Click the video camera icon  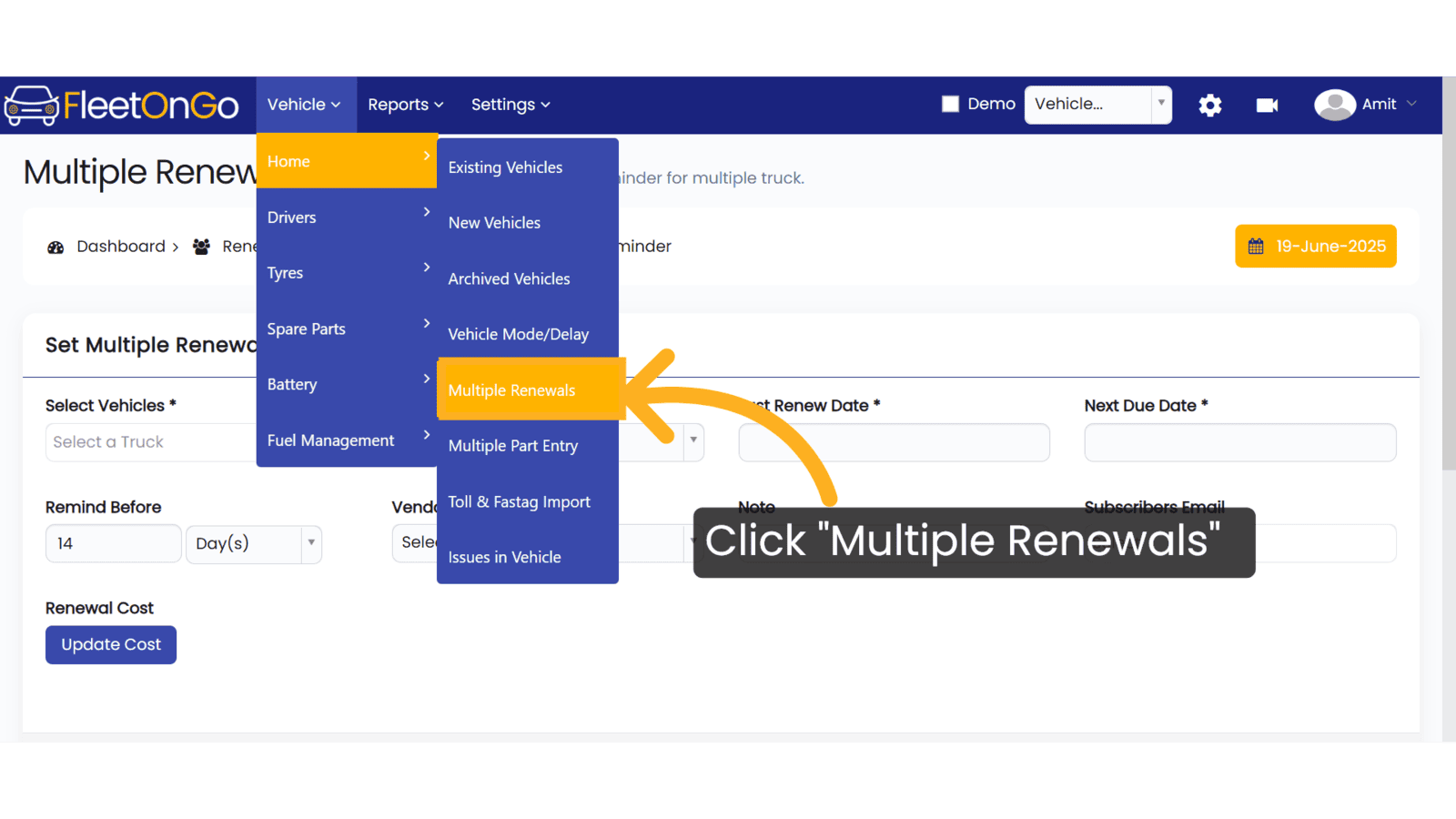(1267, 106)
